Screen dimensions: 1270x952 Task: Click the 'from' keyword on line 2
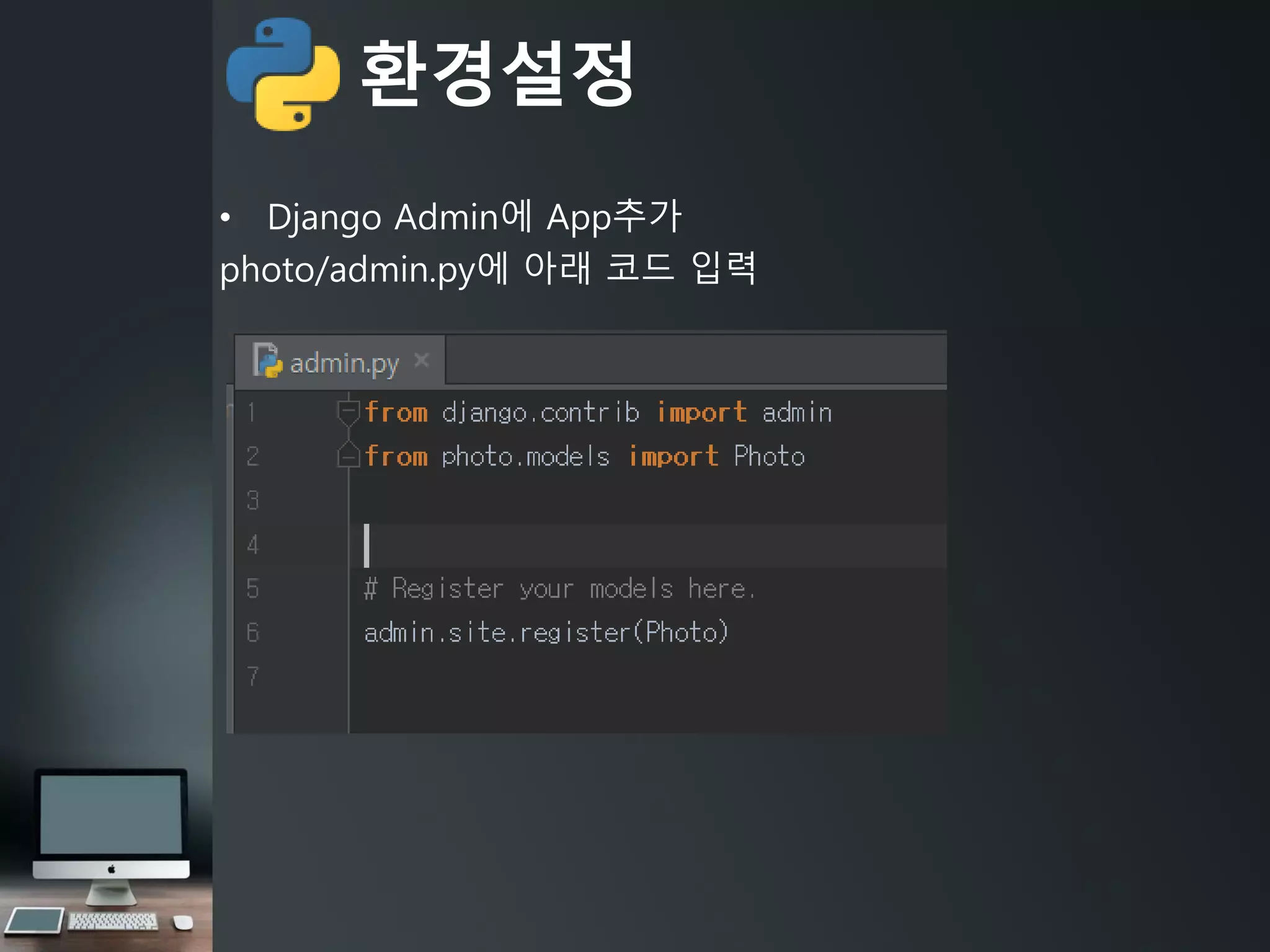[x=396, y=456]
